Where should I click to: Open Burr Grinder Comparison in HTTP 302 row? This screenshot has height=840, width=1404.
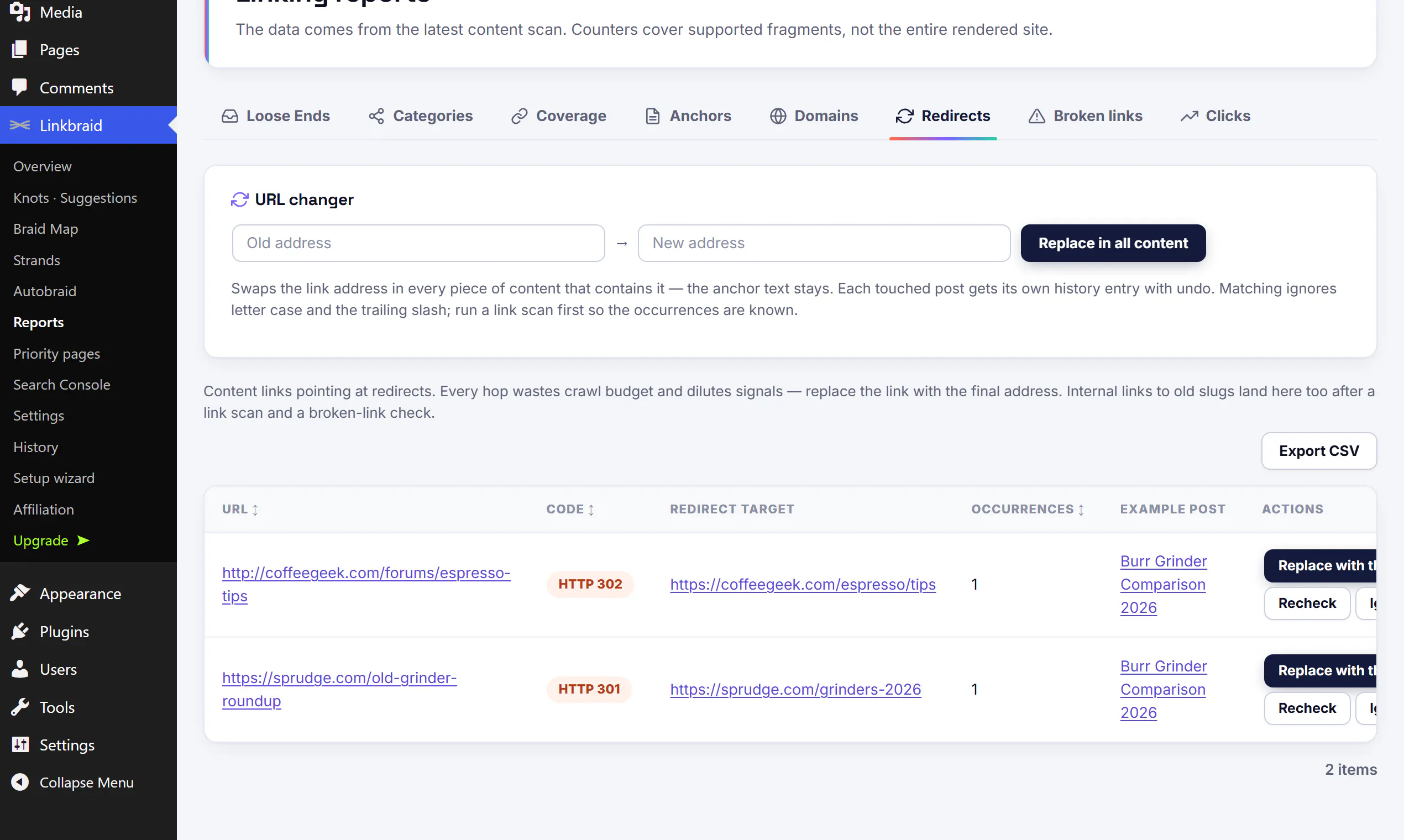1163,584
